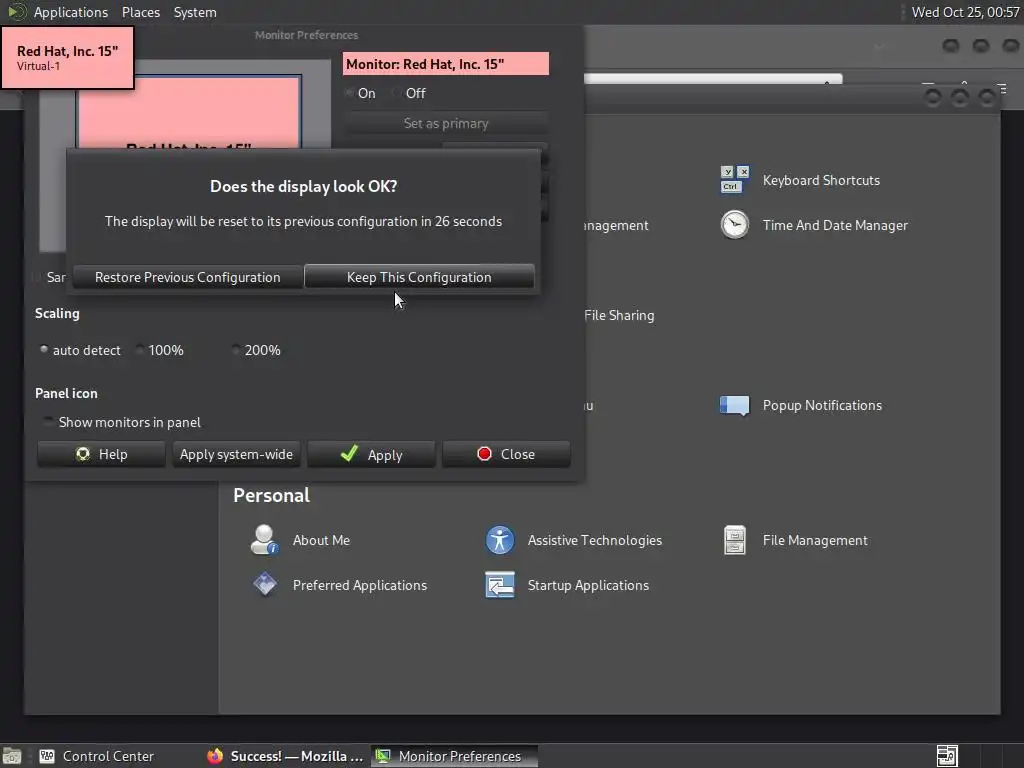Open Preferred Applications icon

tap(264, 584)
